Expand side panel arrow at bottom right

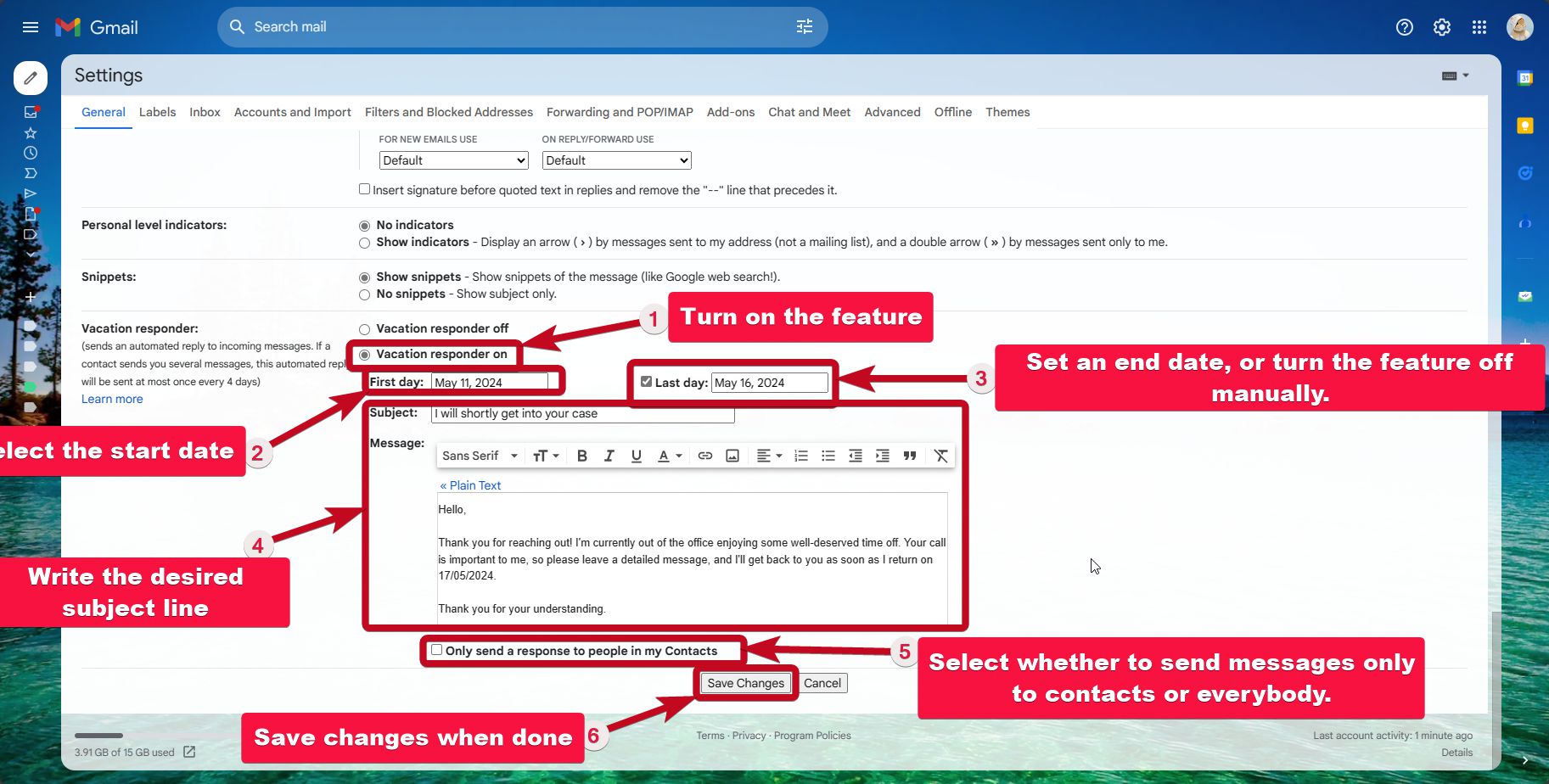point(1525,760)
